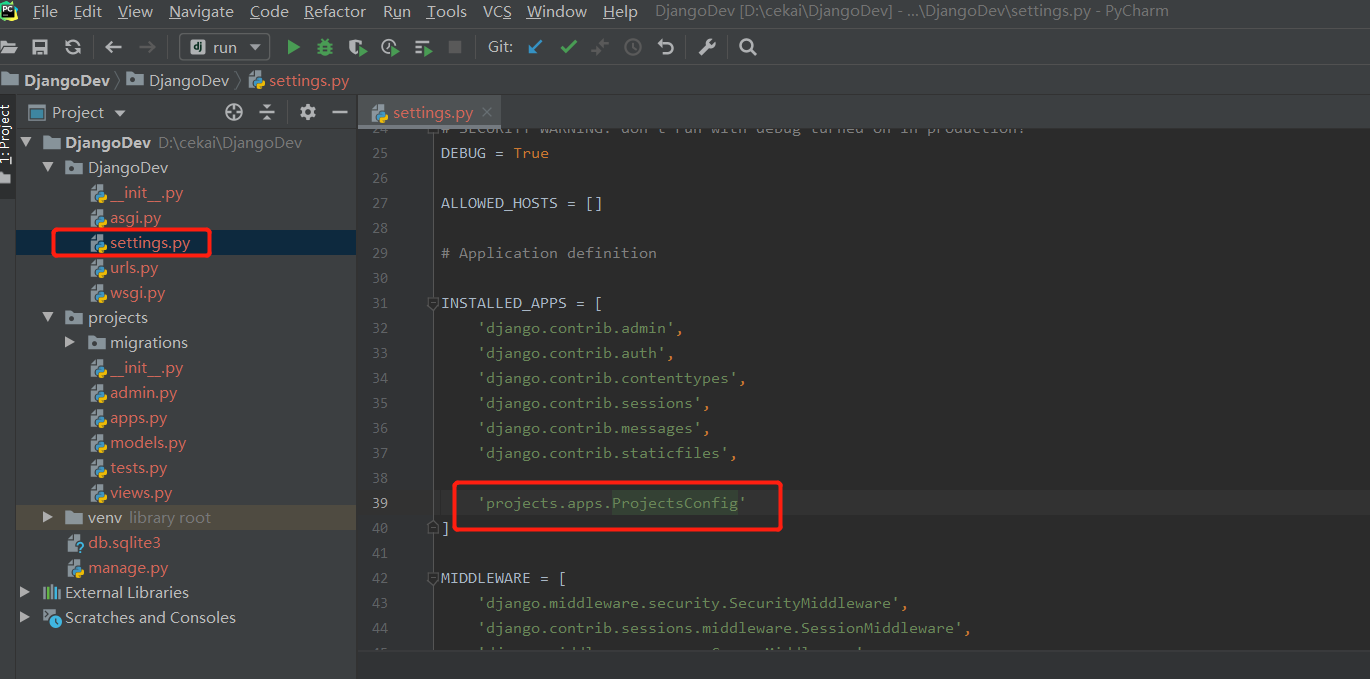Open the Code menu
Viewport: 1370px width, 679px height.
269,12
